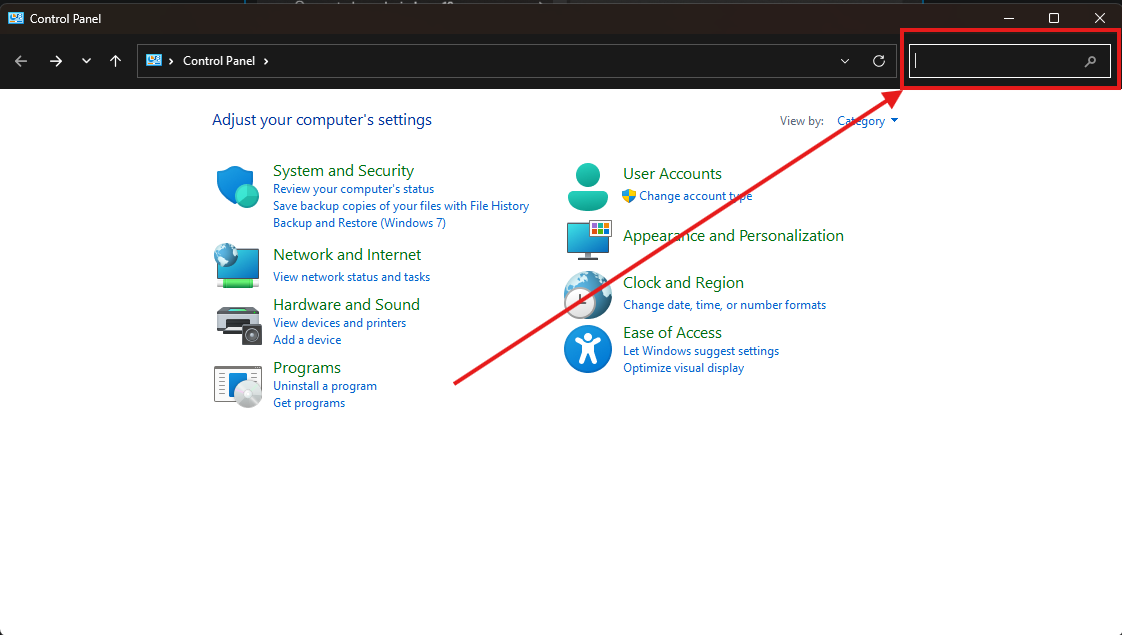This screenshot has height=635, width=1122.
Task: Refresh the Control Panel view
Action: click(x=879, y=61)
